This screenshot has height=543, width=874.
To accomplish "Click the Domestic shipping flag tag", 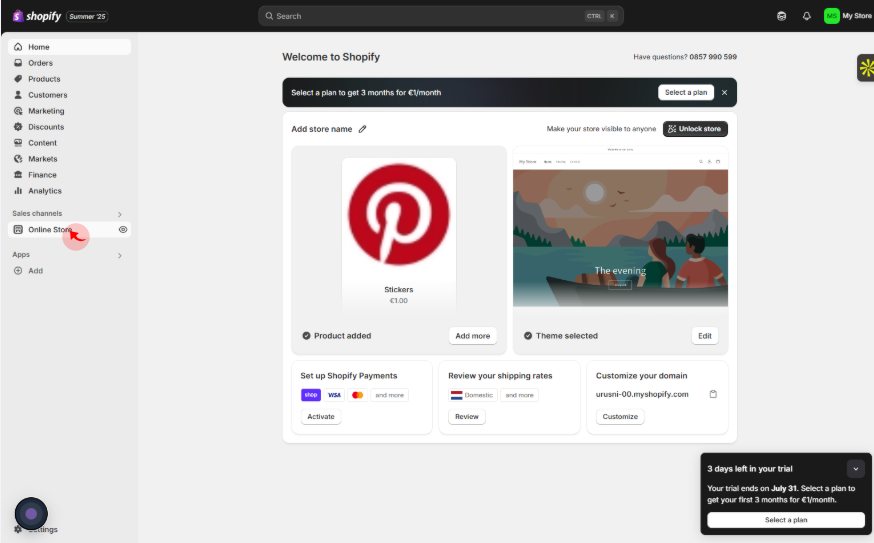I will [x=472, y=395].
